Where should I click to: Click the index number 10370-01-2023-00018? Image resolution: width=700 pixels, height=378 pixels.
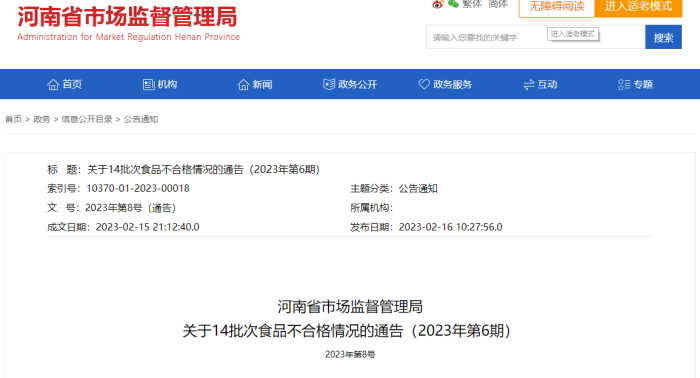[138, 189]
